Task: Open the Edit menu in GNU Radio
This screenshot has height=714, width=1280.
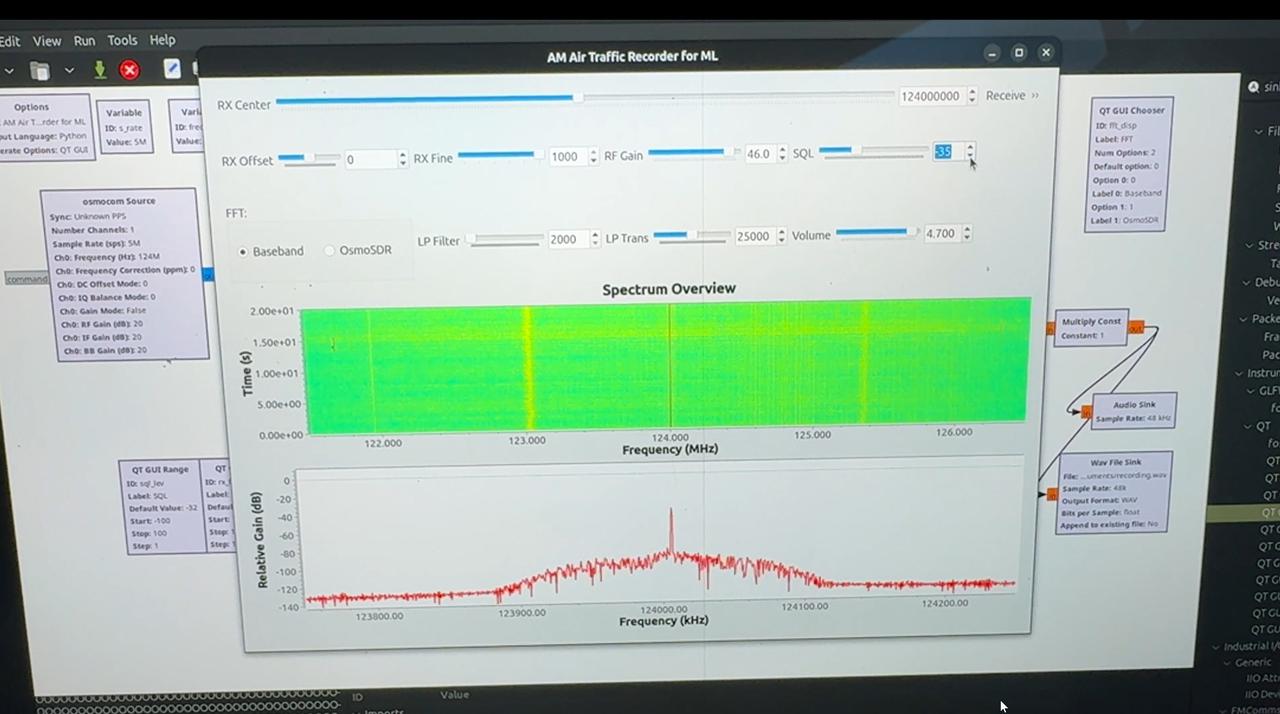Action: [x=10, y=41]
